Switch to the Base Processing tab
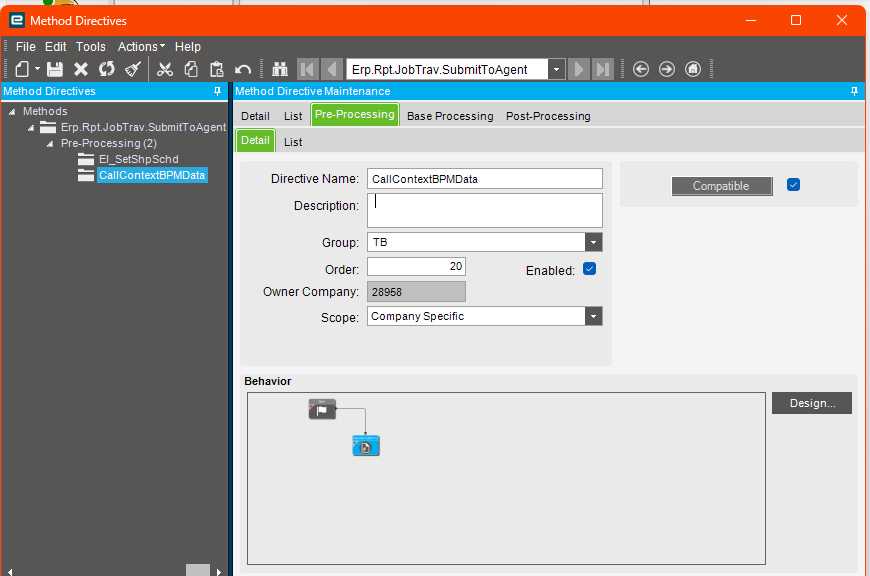The image size is (870, 576). tap(450, 116)
